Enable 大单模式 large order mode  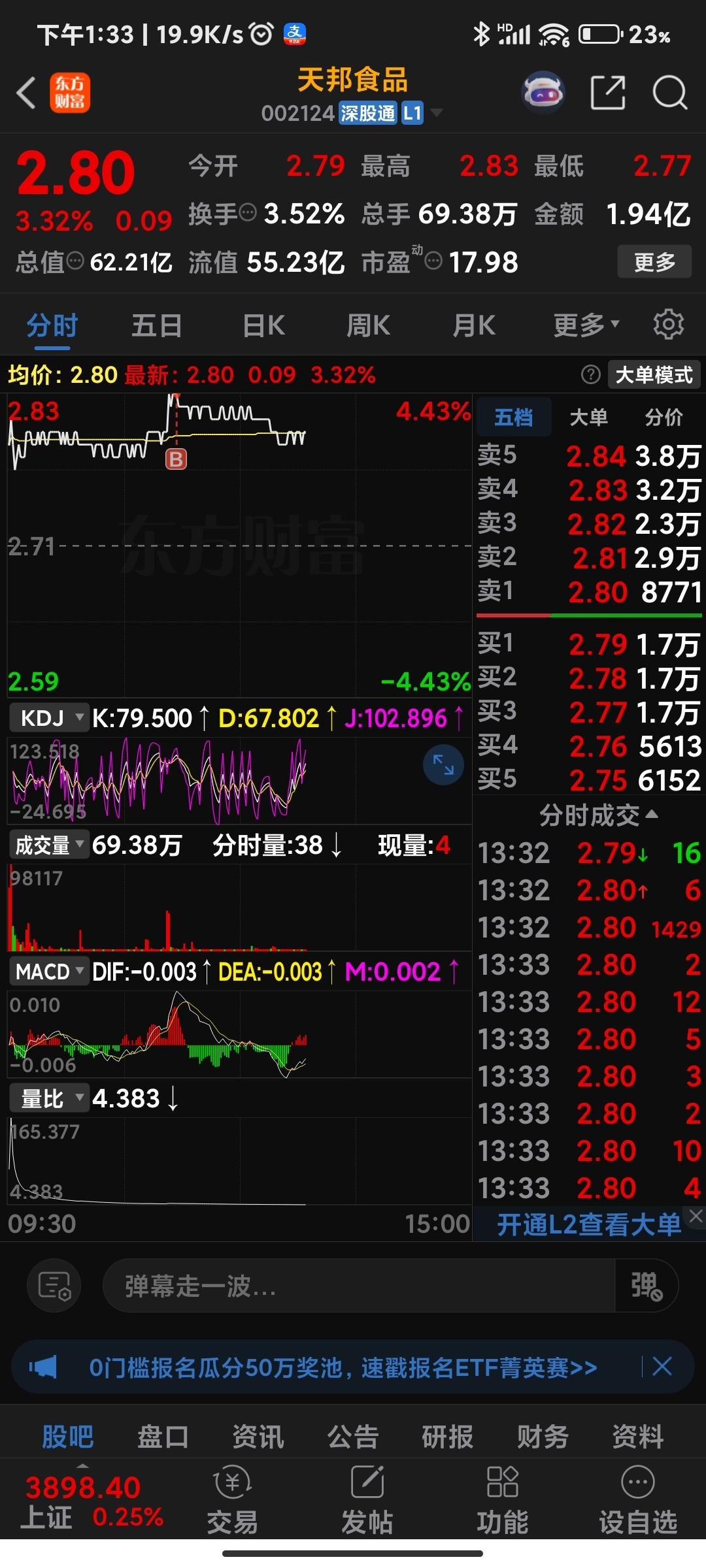654,374
